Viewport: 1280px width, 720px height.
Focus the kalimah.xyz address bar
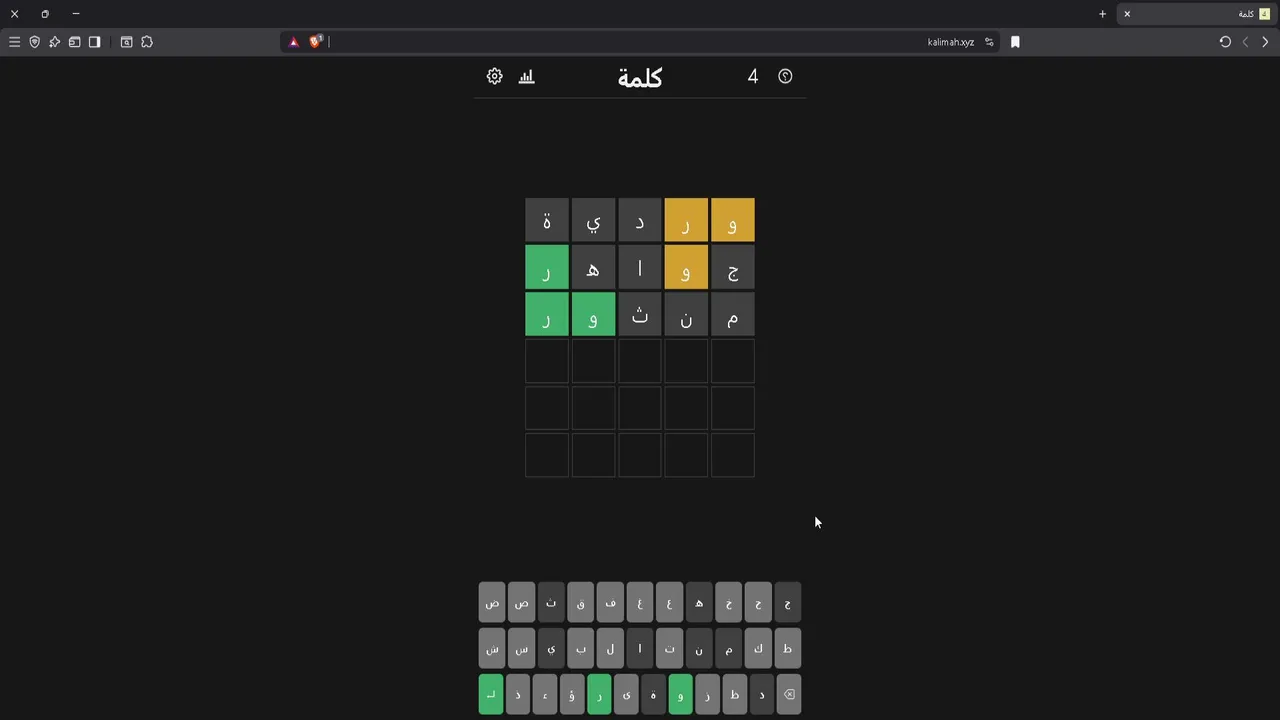(640, 42)
